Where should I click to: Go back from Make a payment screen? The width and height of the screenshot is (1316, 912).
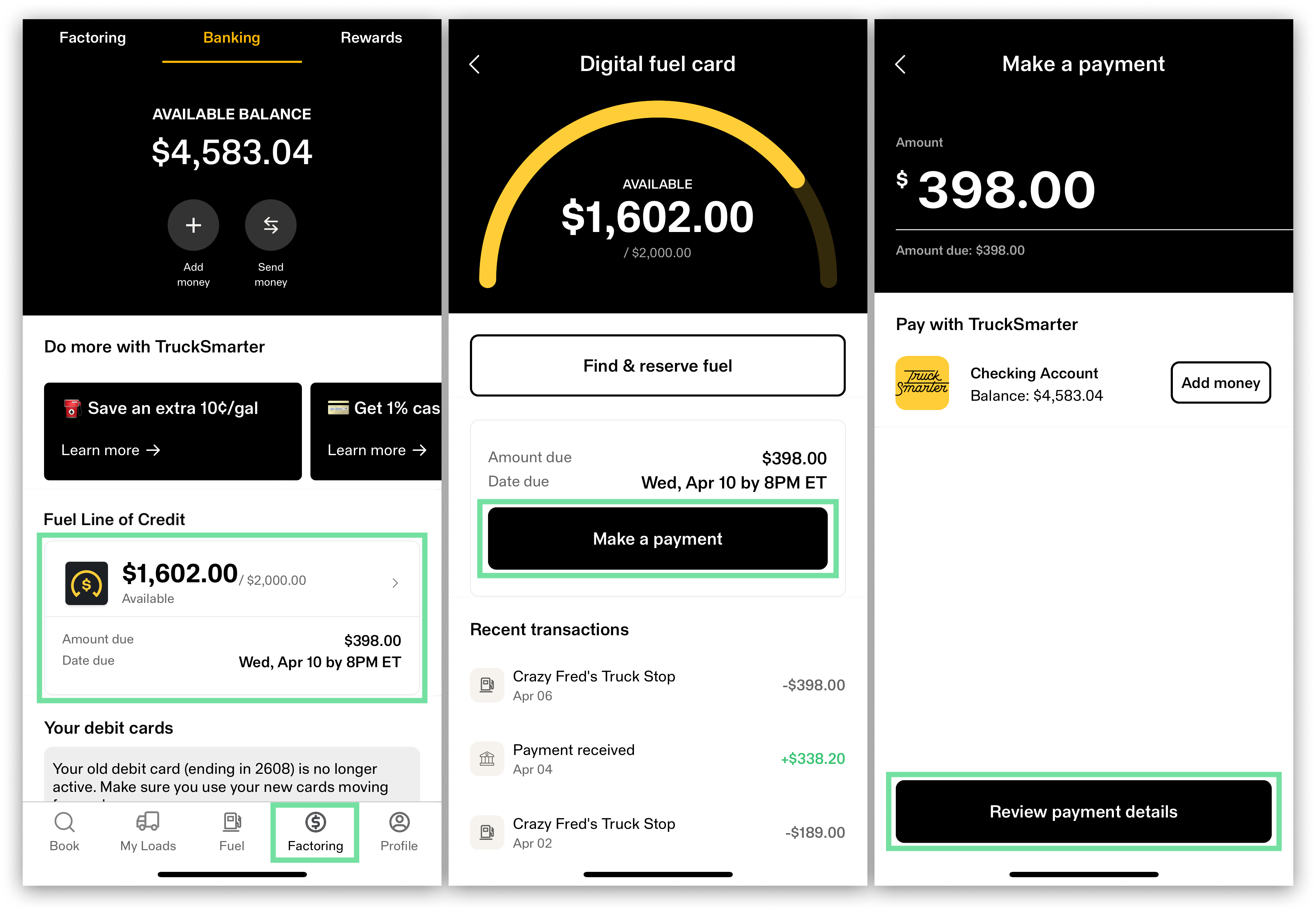[x=900, y=64]
